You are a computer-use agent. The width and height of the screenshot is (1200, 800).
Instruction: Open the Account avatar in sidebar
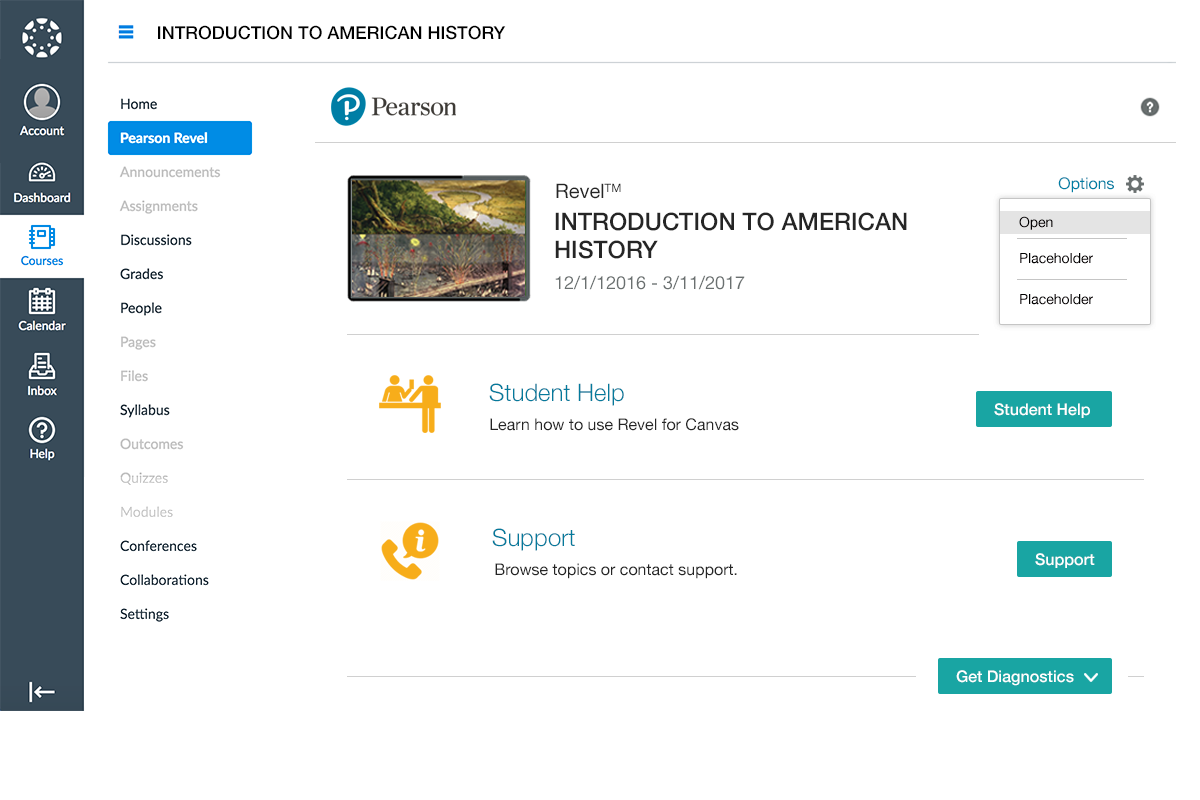click(42, 103)
